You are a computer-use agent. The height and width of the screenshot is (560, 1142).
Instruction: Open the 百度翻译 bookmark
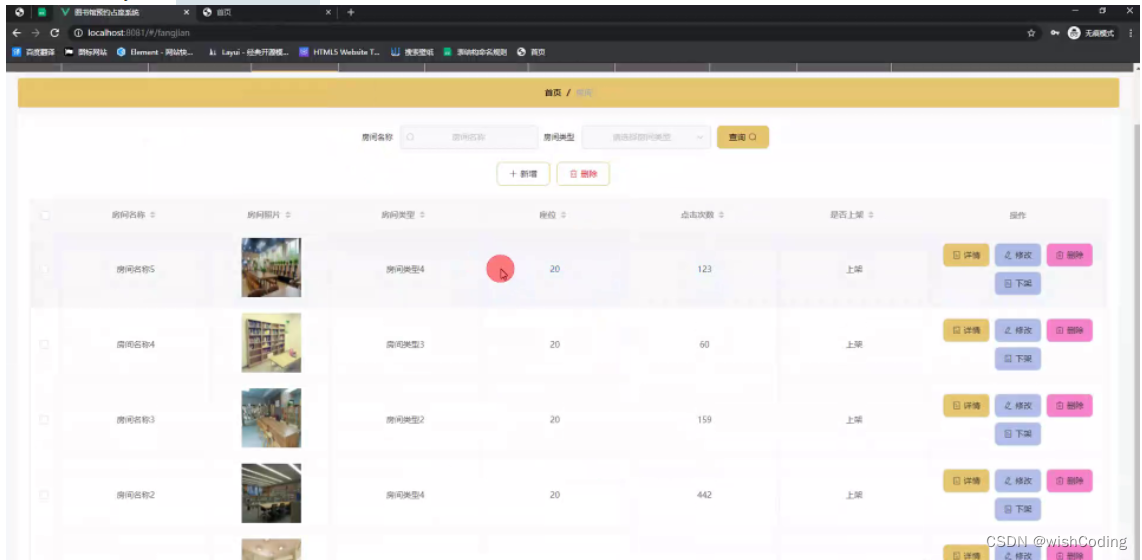(34, 52)
